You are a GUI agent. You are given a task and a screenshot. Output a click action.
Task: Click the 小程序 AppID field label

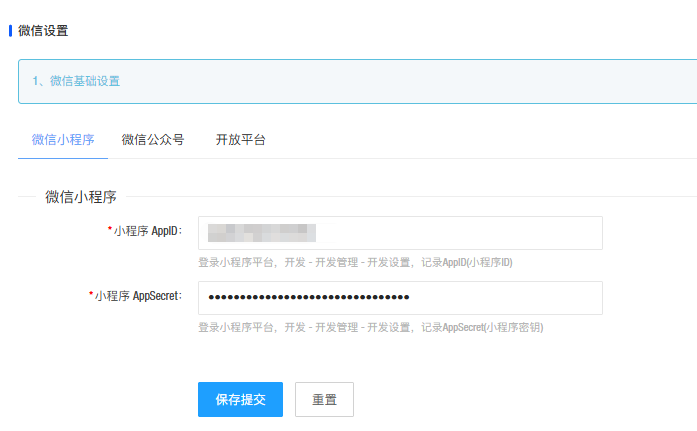[148, 232]
